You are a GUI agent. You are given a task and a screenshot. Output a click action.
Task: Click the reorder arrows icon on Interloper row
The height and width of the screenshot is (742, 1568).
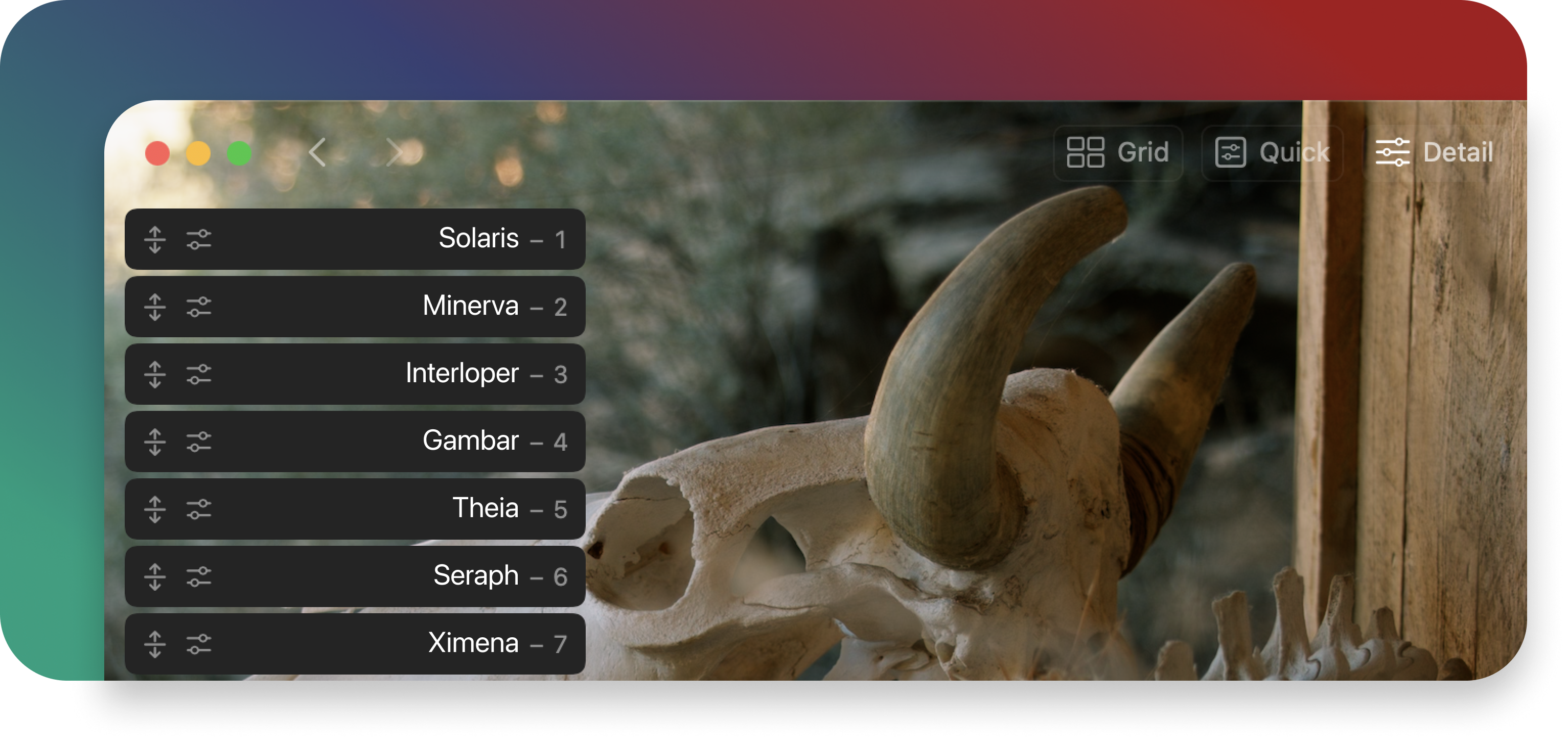[x=155, y=375]
